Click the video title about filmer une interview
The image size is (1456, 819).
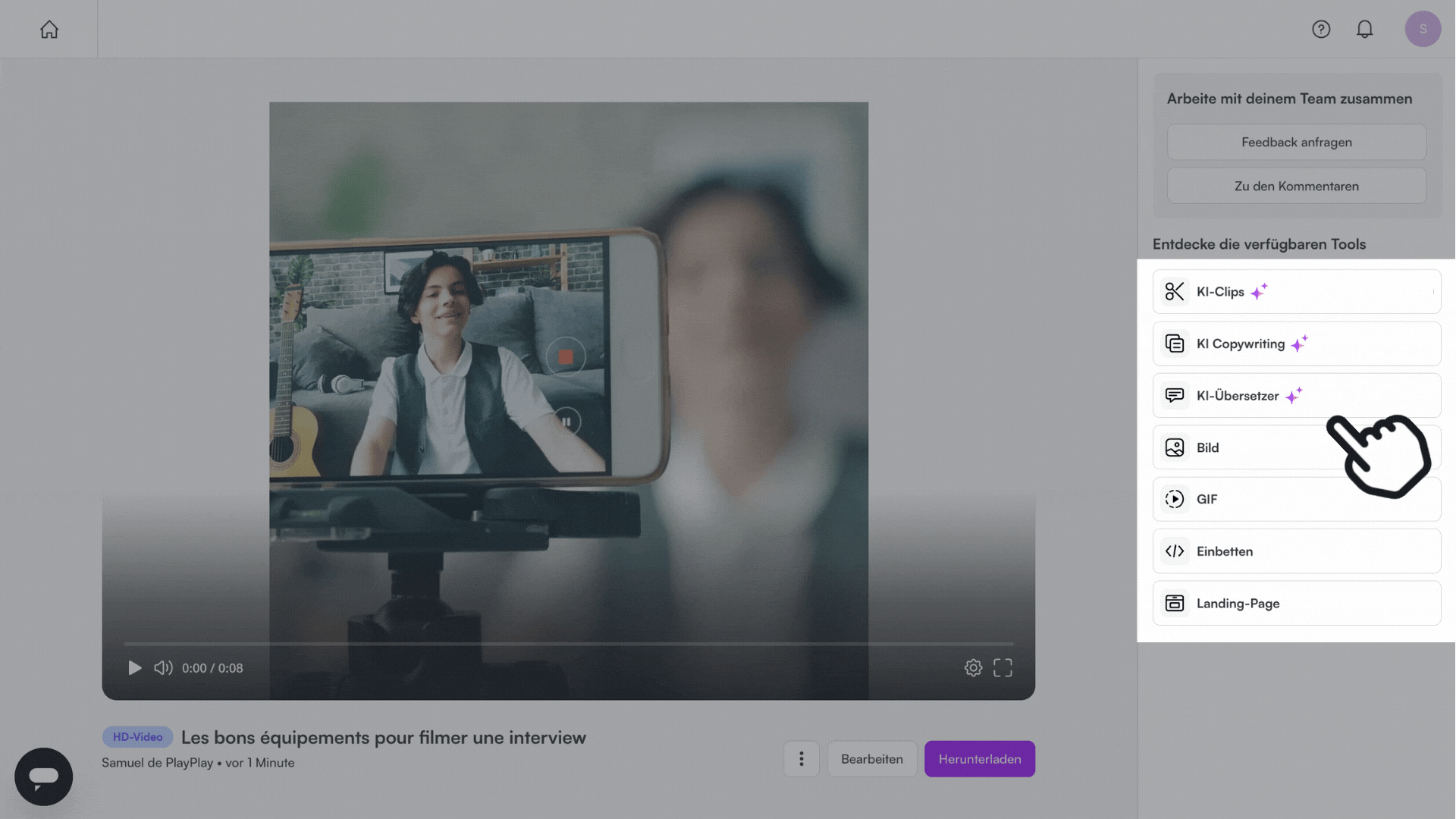(384, 738)
